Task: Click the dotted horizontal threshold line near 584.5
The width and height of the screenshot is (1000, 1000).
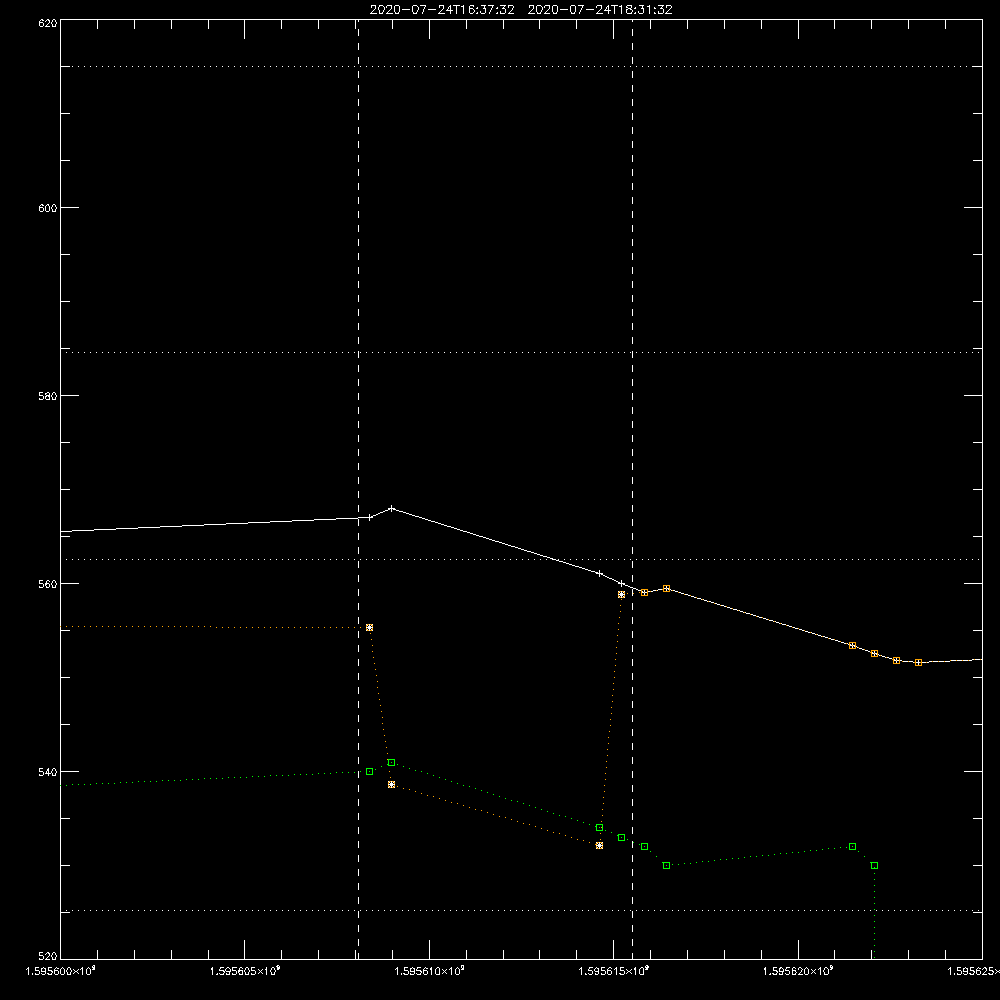Action: point(521,352)
